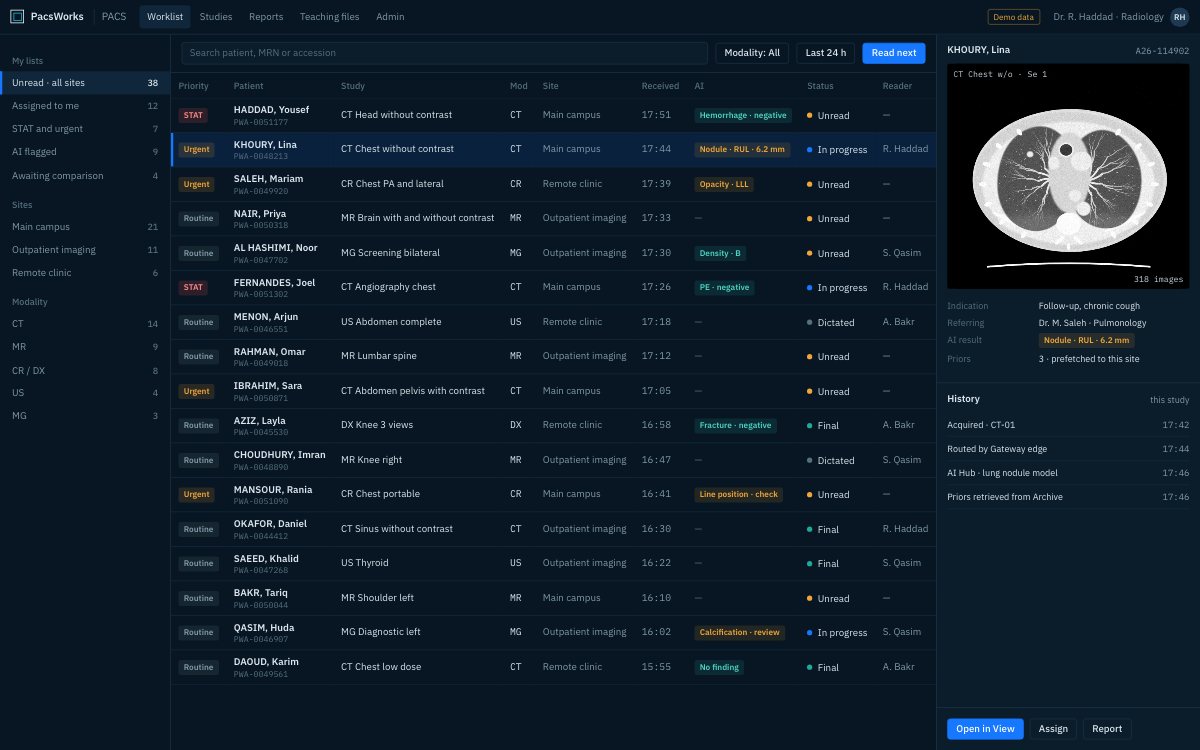Open the STAT and urgent list
Viewport: 1200px width, 750px height.
[x=85, y=129]
